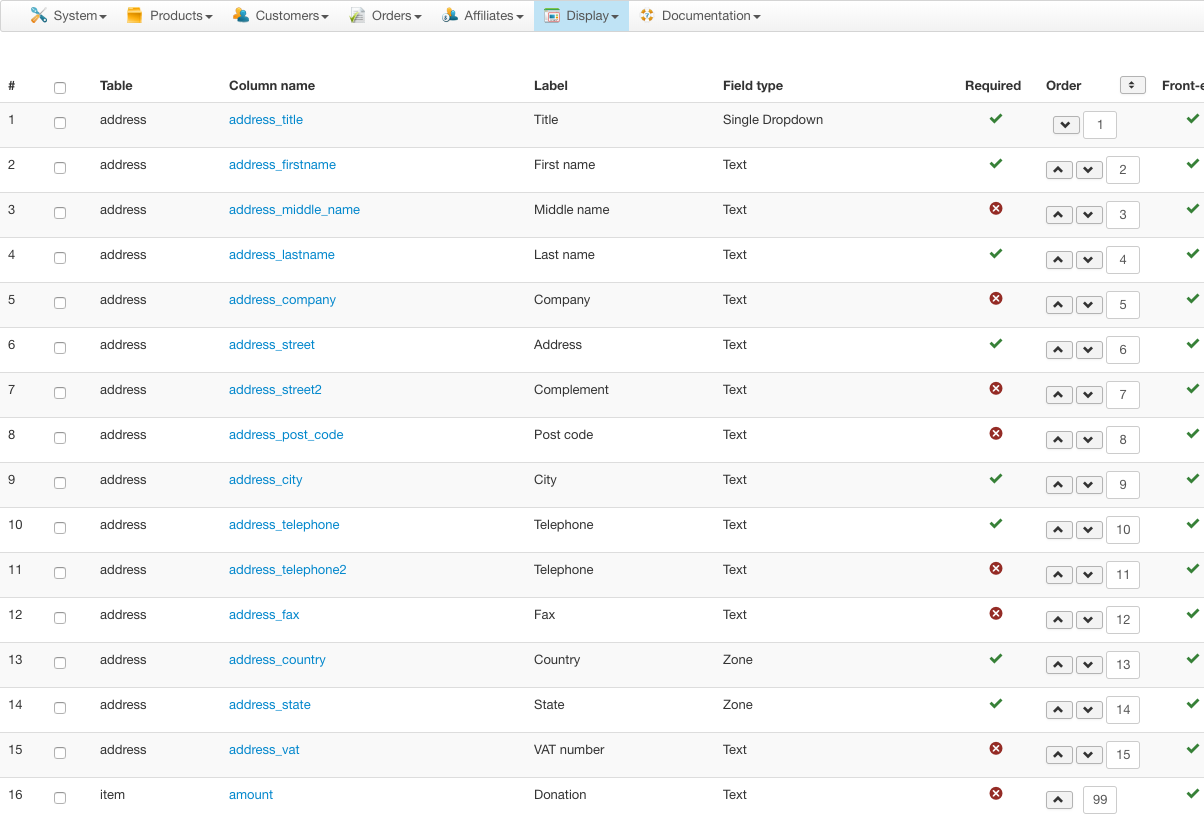Open the Display menu
1204x838 pixels.
(581, 16)
